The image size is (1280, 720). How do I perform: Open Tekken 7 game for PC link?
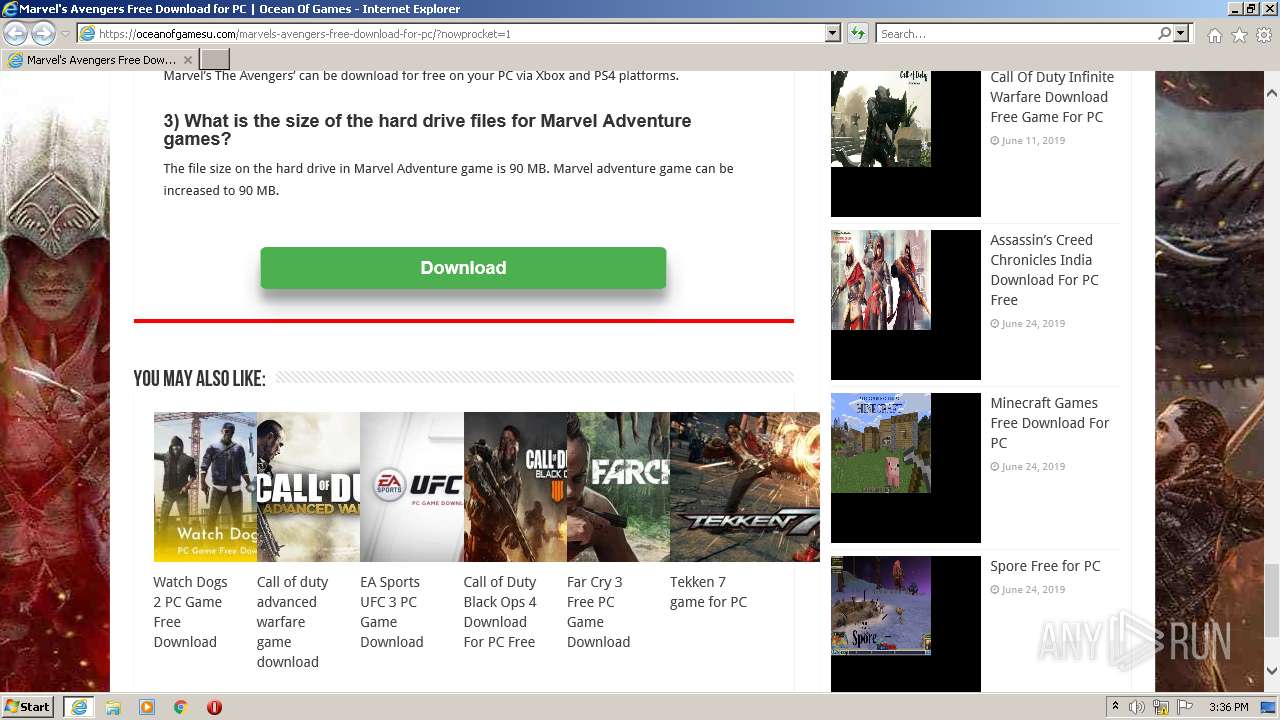[708, 592]
